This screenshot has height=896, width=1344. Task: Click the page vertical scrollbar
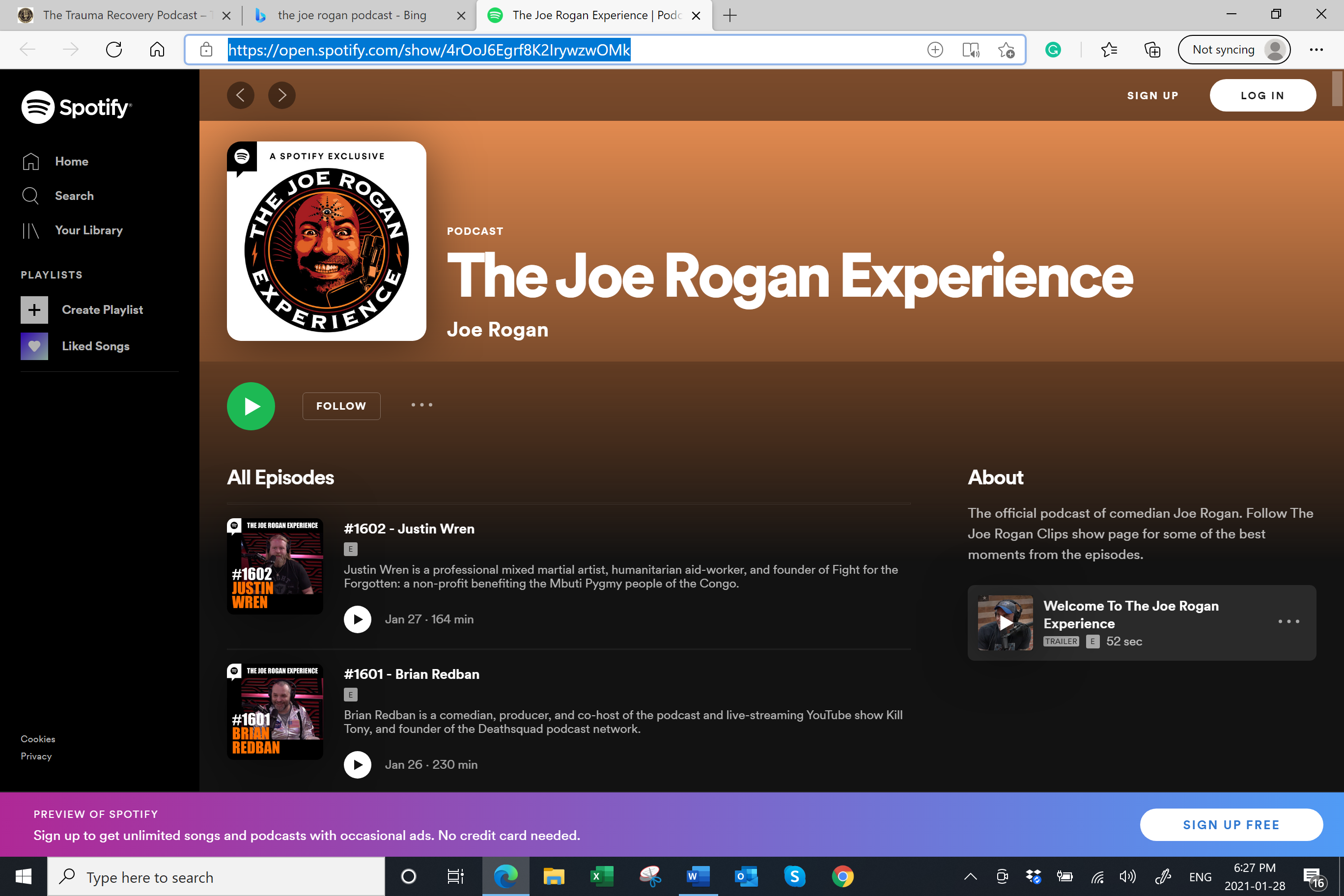pos(1337,89)
